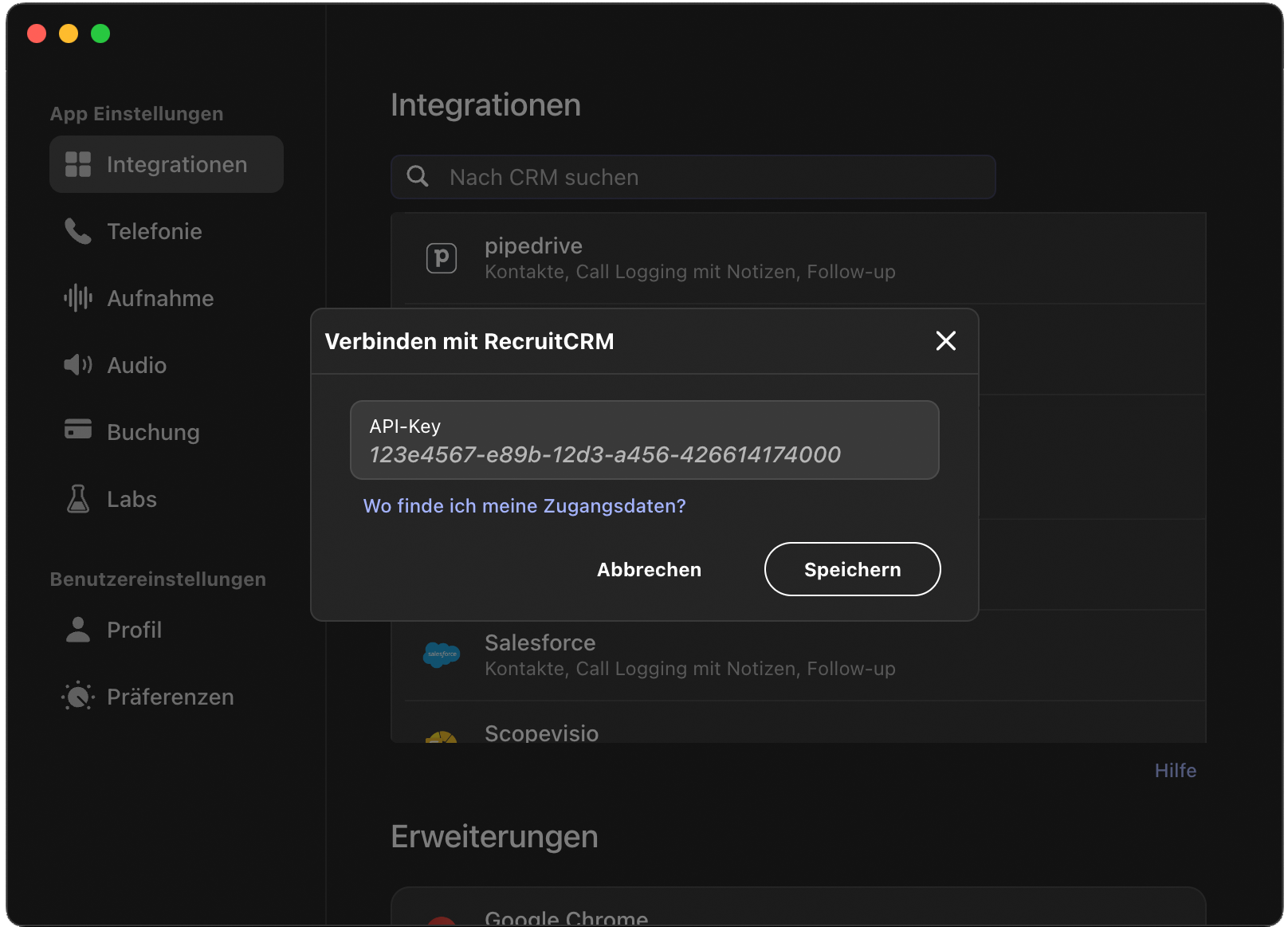Focus the 'Nach CRM suchen' search field
Viewport: 1288px width, 927px height.
(x=693, y=177)
